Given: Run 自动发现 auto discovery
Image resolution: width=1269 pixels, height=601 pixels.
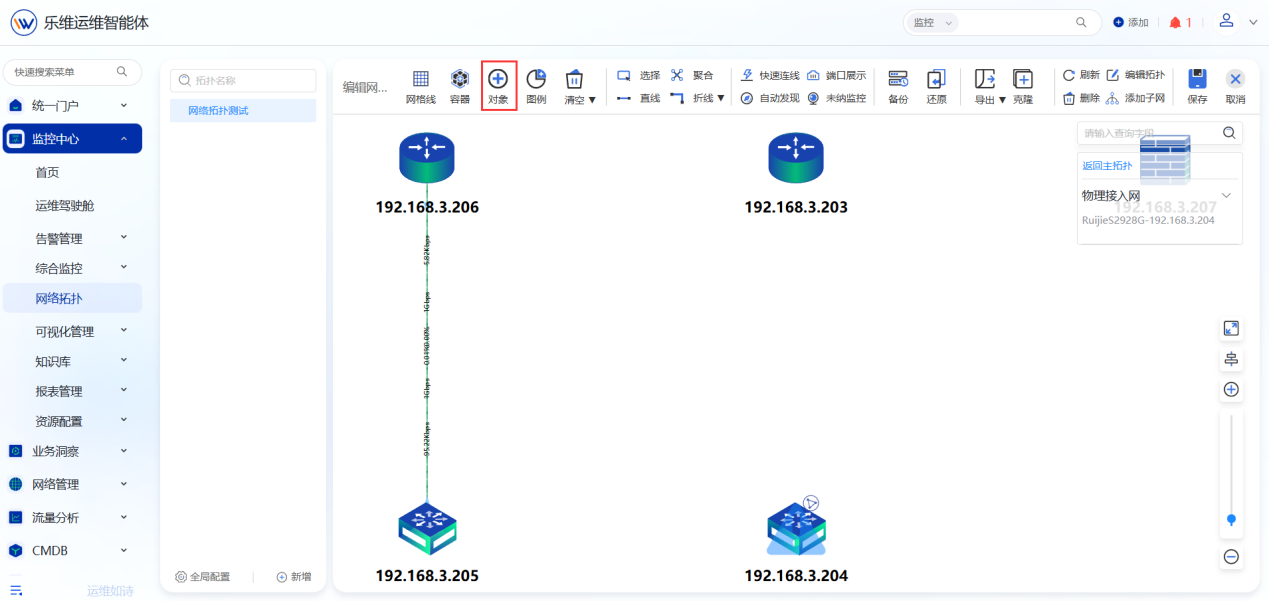Looking at the screenshot, I should click(769, 98).
